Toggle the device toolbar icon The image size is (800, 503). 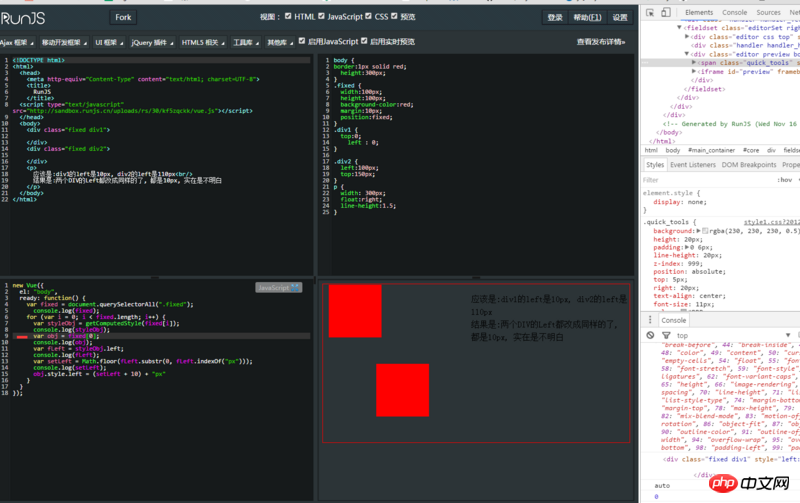(667, 13)
